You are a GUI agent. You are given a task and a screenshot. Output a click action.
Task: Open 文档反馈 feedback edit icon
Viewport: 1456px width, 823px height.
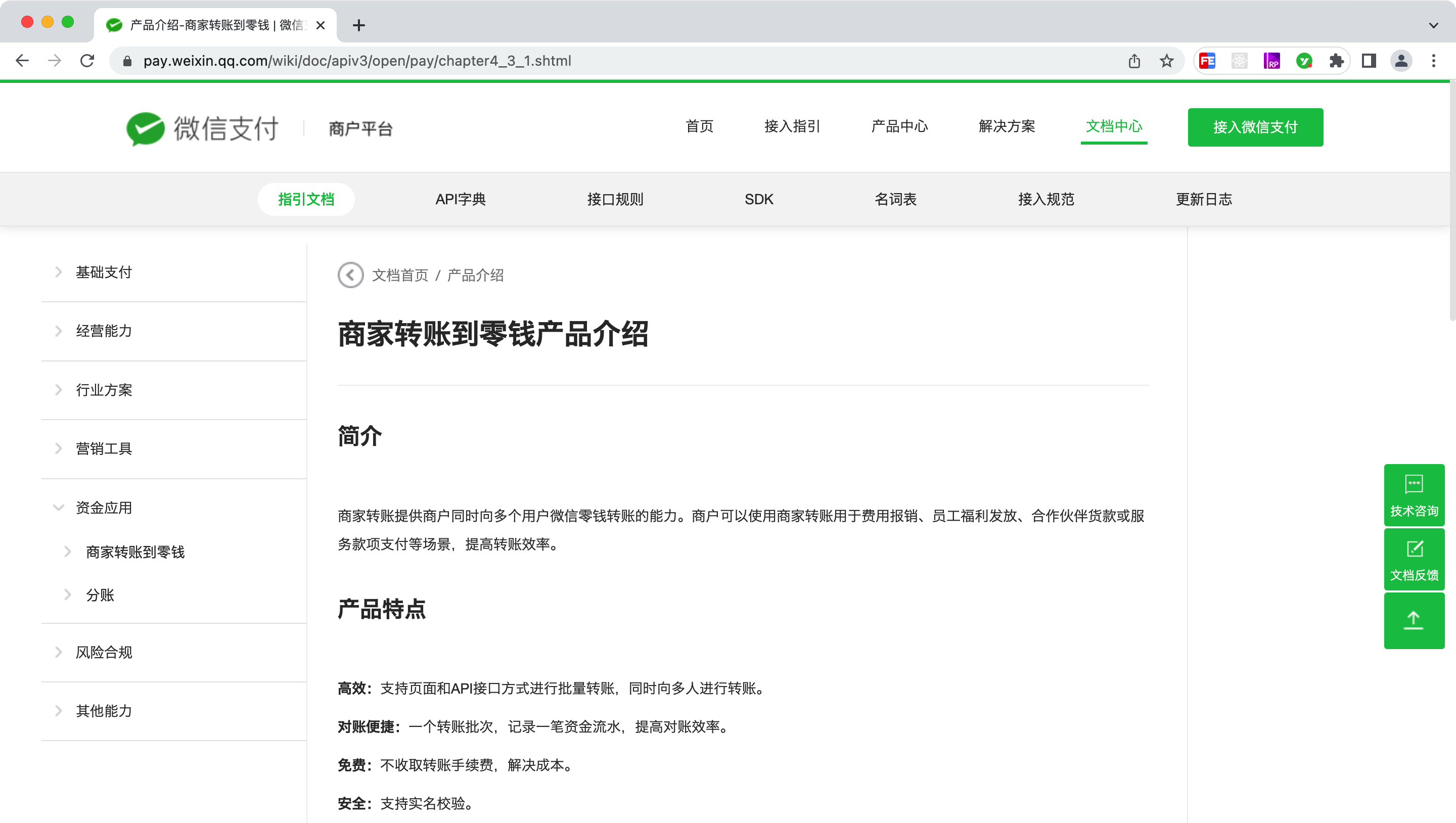(x=1414, y=559)
